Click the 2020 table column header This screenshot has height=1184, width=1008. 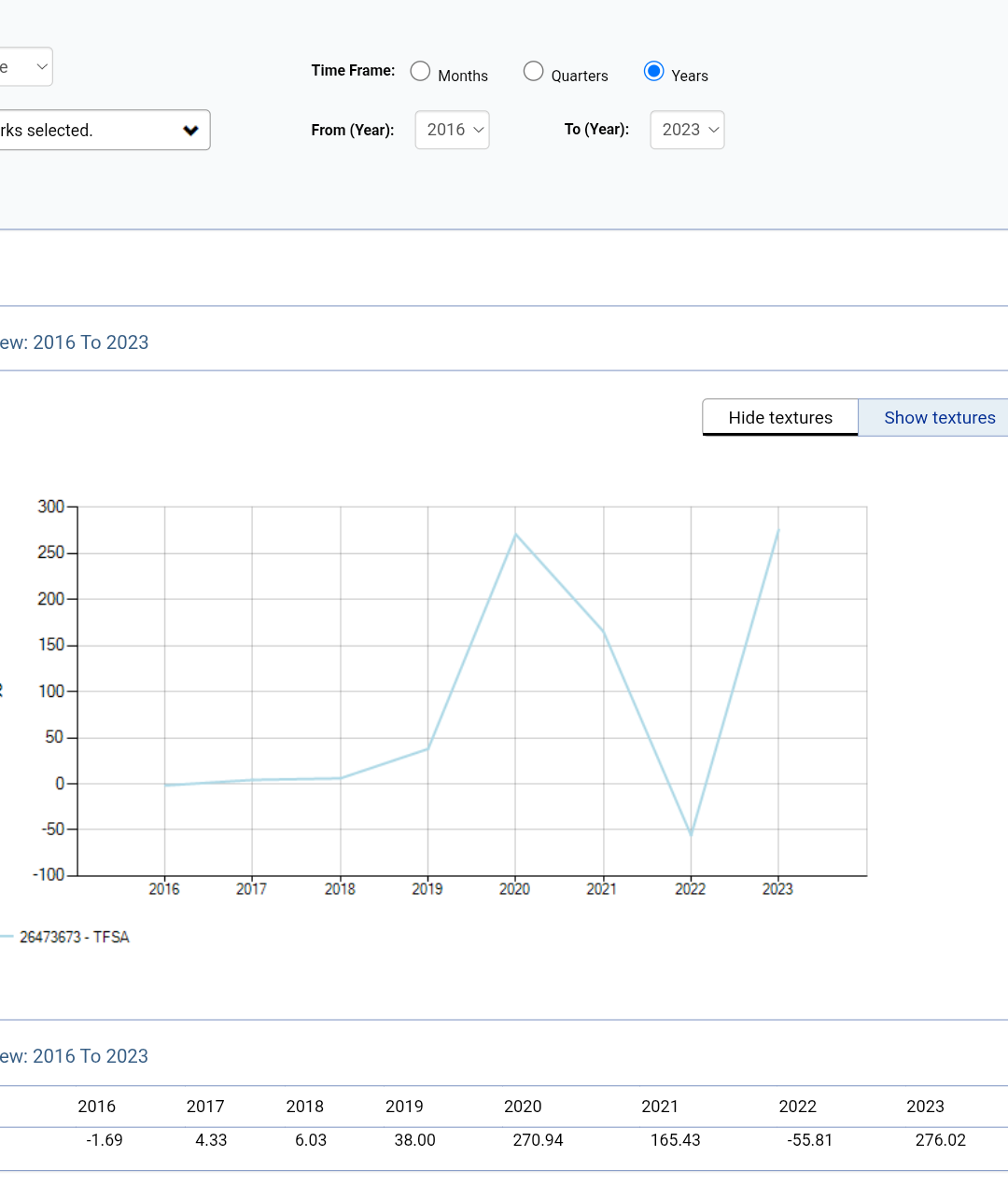[x=523, y=1107]
